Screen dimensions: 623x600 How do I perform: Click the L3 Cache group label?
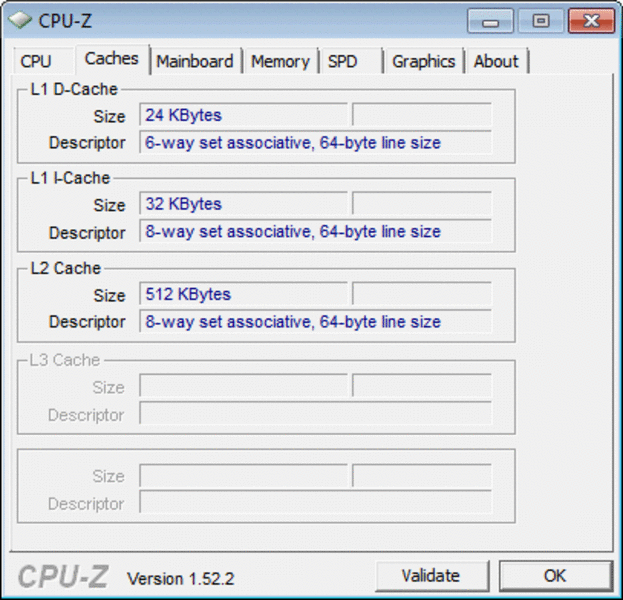(65, 360)
